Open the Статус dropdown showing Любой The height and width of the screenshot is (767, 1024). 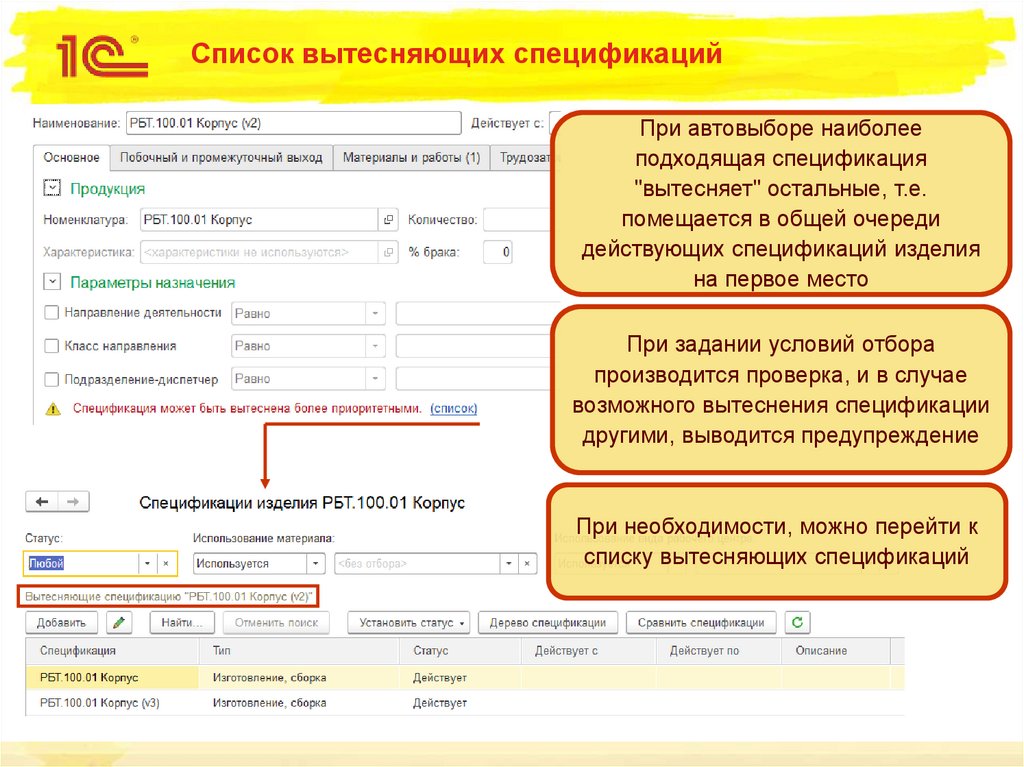[x=146, y=563]
